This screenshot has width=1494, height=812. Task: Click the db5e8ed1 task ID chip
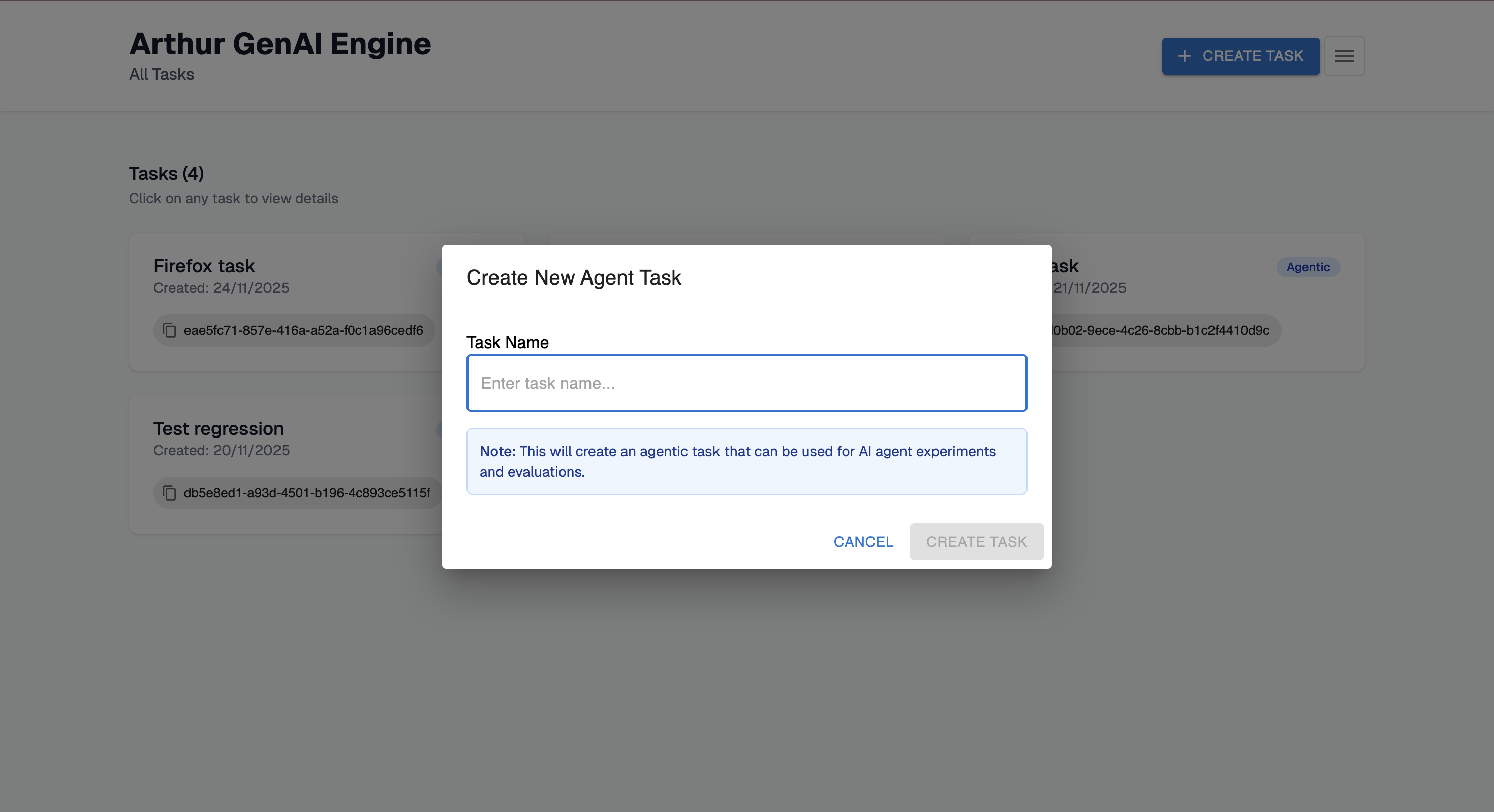306,493
